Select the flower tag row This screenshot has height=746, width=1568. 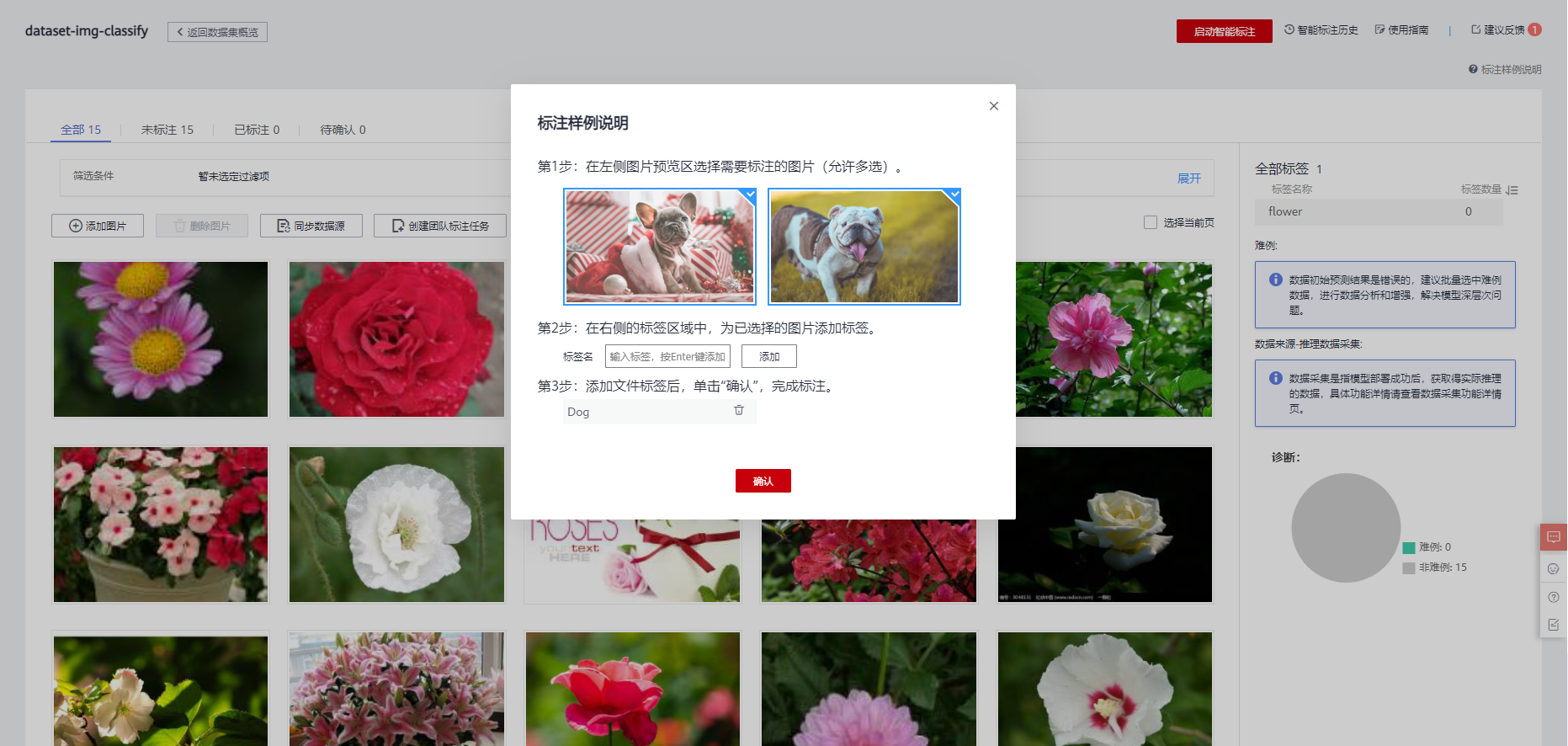coord(1379,211)
